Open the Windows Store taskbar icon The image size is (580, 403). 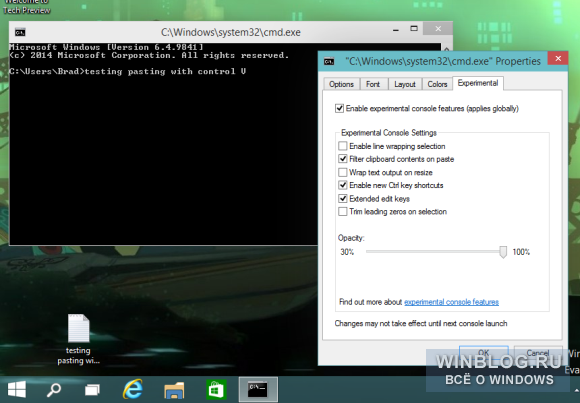[216, 390]
